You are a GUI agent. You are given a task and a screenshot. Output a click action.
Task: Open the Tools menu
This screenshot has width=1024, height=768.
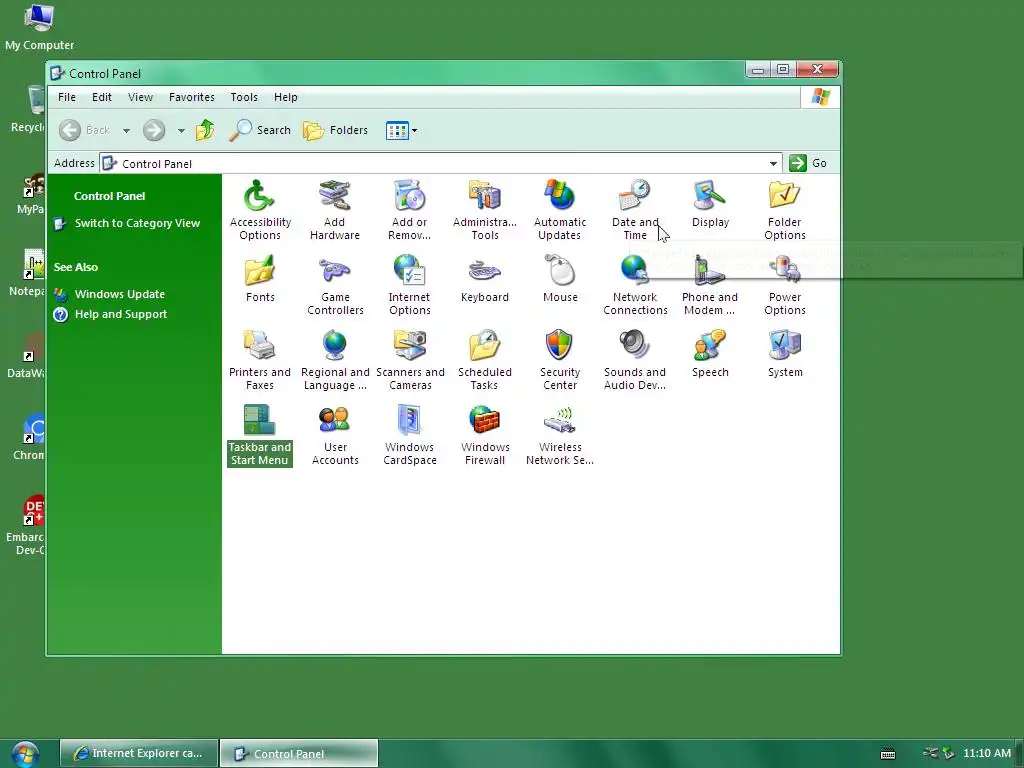244,97
